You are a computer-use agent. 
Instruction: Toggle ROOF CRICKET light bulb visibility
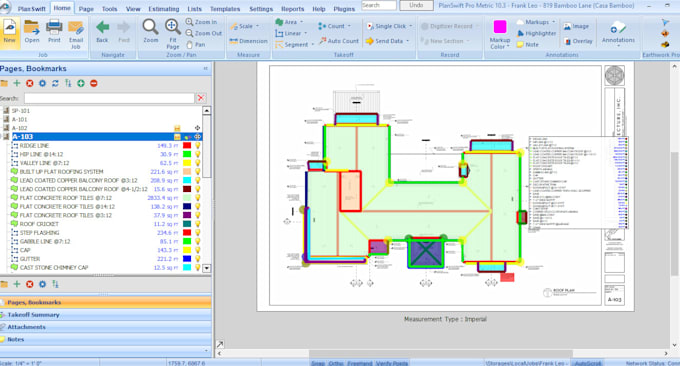tap(198, 224)
